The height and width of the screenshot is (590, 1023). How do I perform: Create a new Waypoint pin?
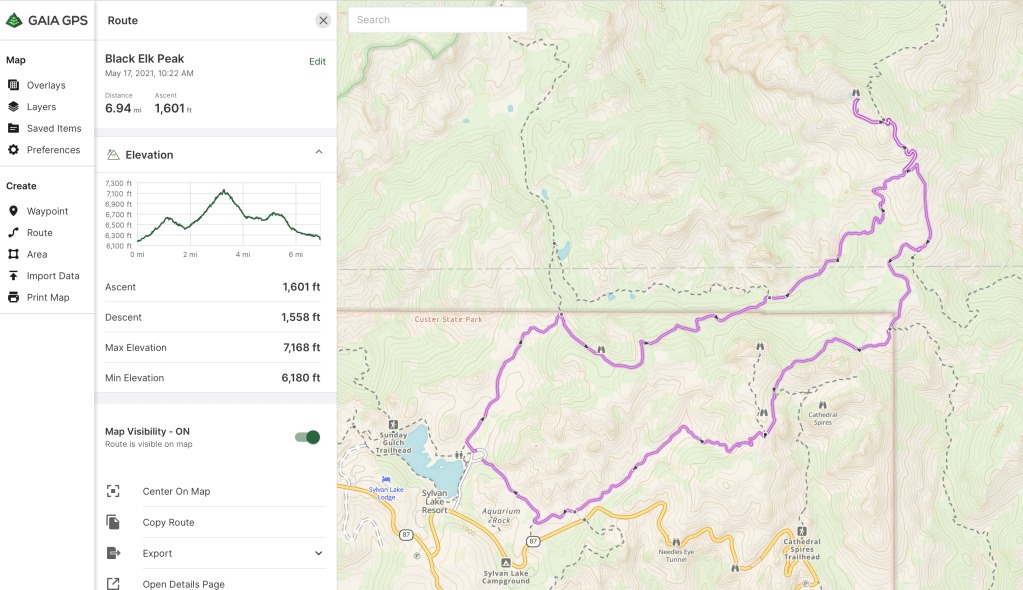coord(14,211)
